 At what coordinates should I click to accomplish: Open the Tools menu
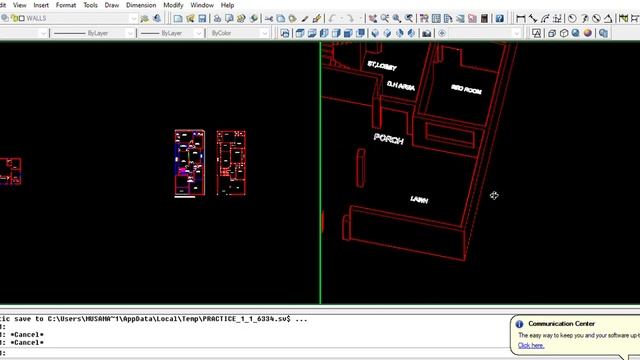pos(90,5)
